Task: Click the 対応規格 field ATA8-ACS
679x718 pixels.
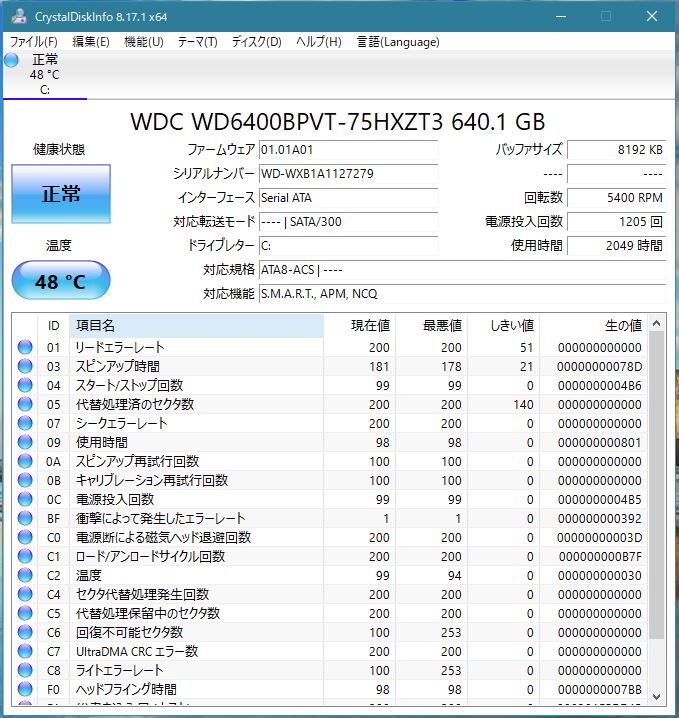Action: pos(462,270)
